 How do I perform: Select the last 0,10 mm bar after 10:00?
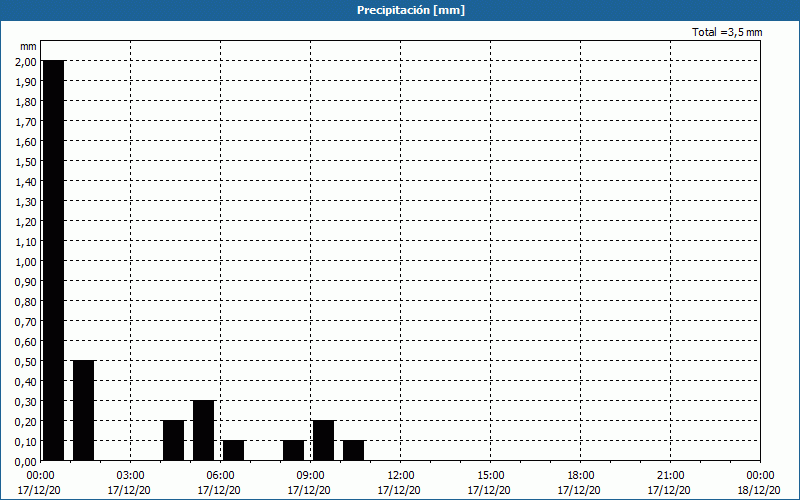click(x=354, y=451)
